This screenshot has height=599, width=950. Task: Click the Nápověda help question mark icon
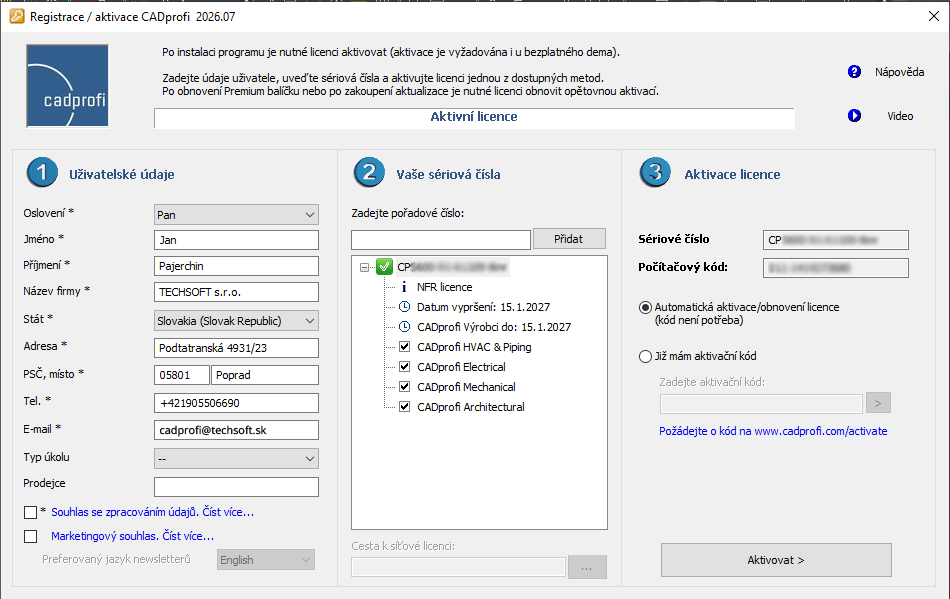tap(854, 72)
